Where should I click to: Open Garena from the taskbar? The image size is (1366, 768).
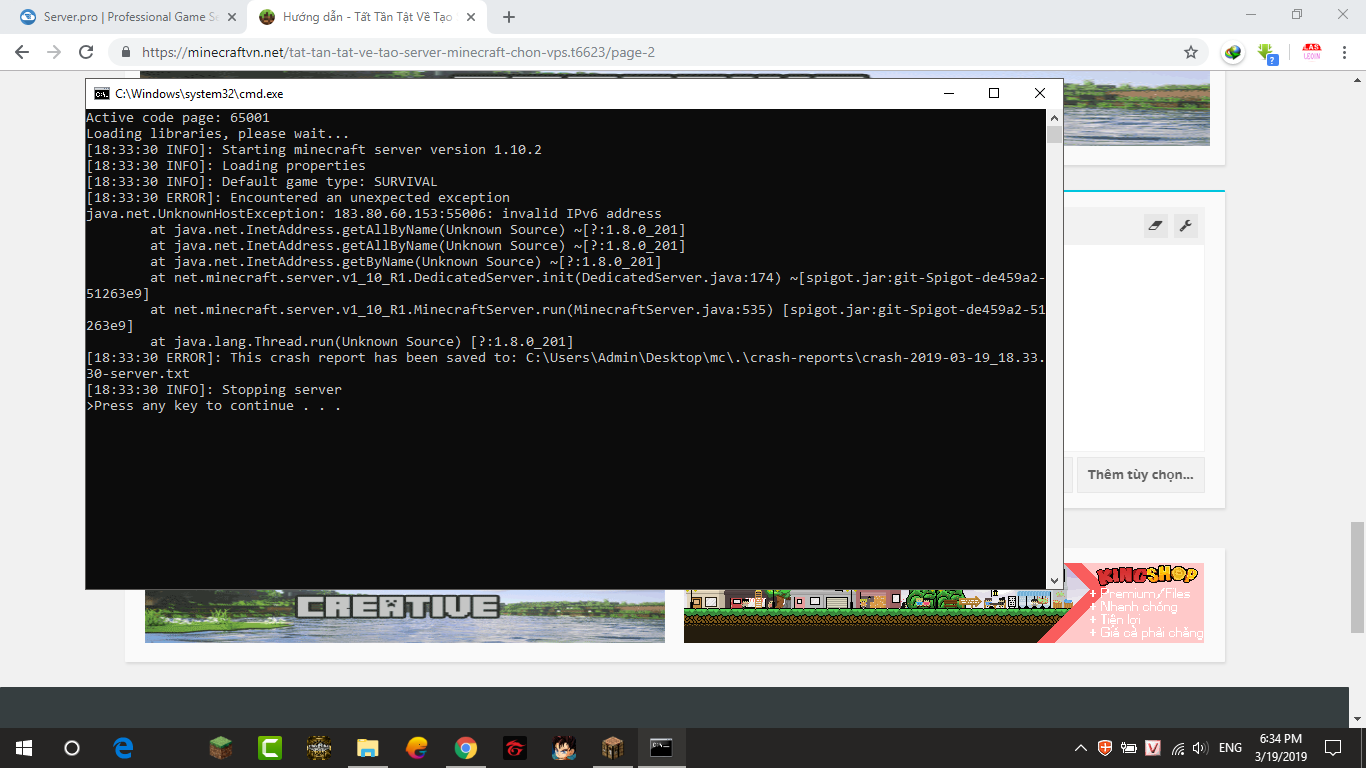coord(514,747)
